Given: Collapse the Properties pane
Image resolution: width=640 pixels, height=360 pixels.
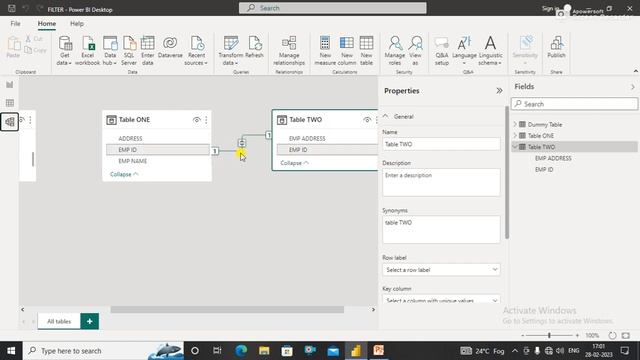Looking at the screenshot, I should tap(499, 91).
